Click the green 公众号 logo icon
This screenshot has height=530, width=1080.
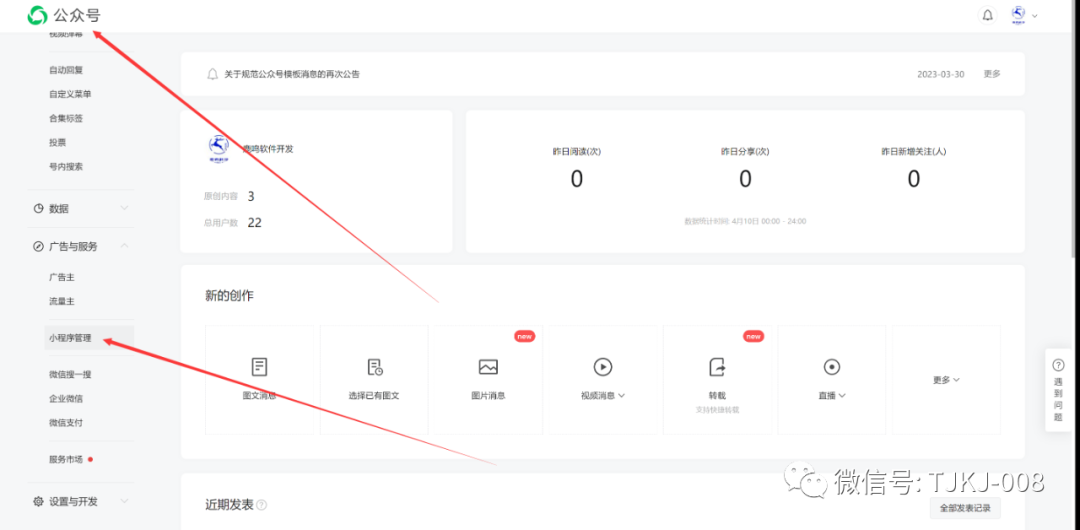coord(37,15)
